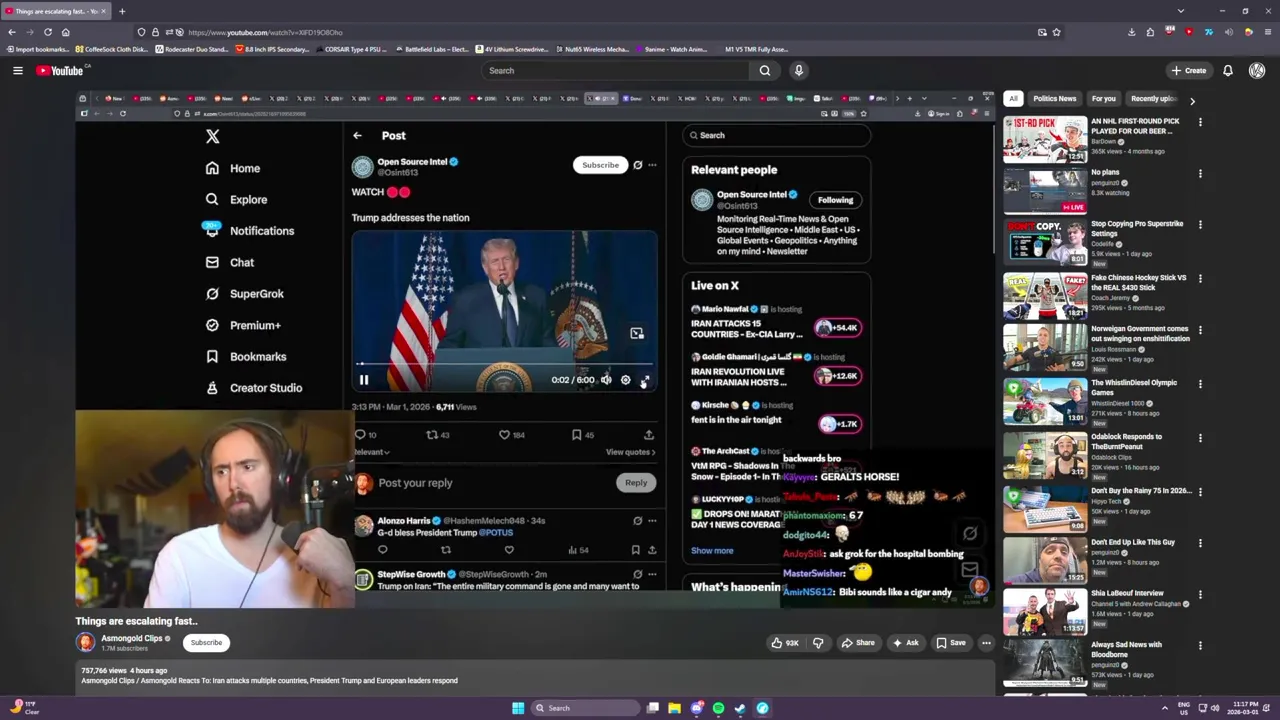Select the For you filter chip

coord(1104,99)
